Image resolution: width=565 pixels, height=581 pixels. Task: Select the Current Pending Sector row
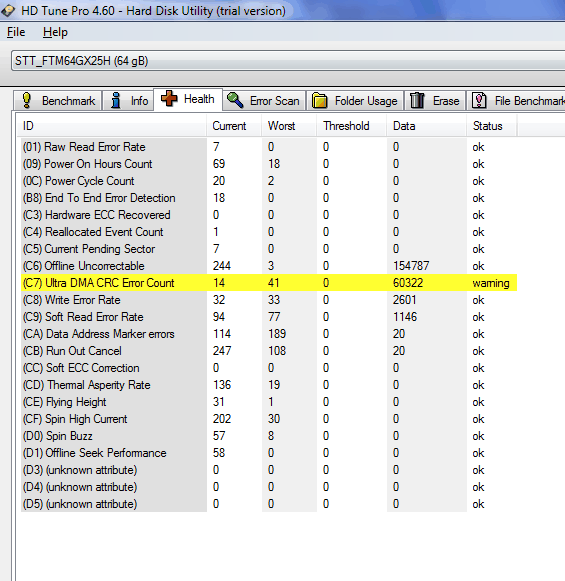point(269,249)
